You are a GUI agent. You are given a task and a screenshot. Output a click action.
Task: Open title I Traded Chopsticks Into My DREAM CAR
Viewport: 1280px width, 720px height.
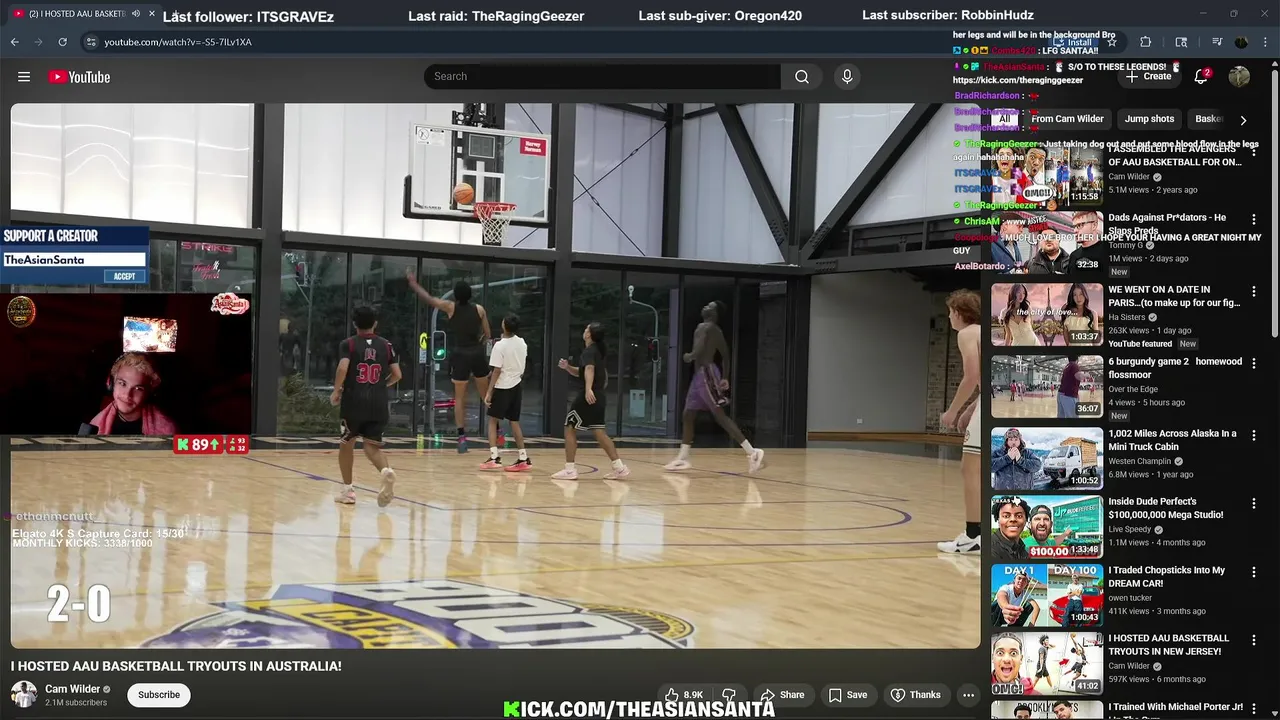pyautogui.click(x=1167, y=577)
